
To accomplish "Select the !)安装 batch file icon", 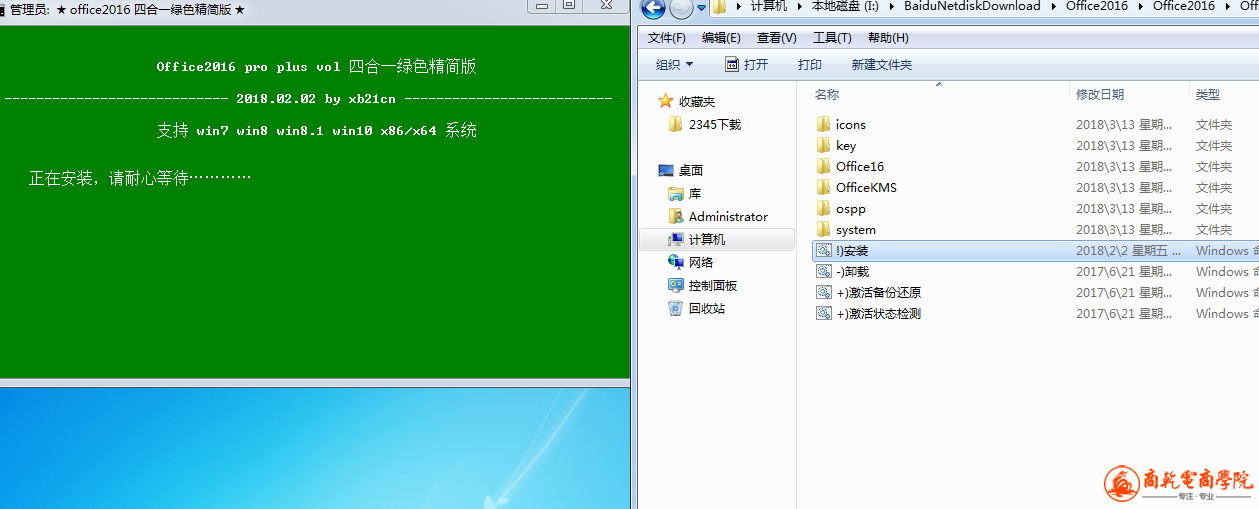I will [x=823, y=250].
